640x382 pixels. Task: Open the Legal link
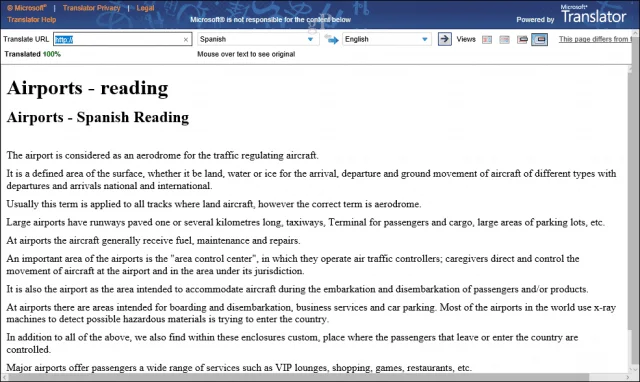[x=145, y=8]
